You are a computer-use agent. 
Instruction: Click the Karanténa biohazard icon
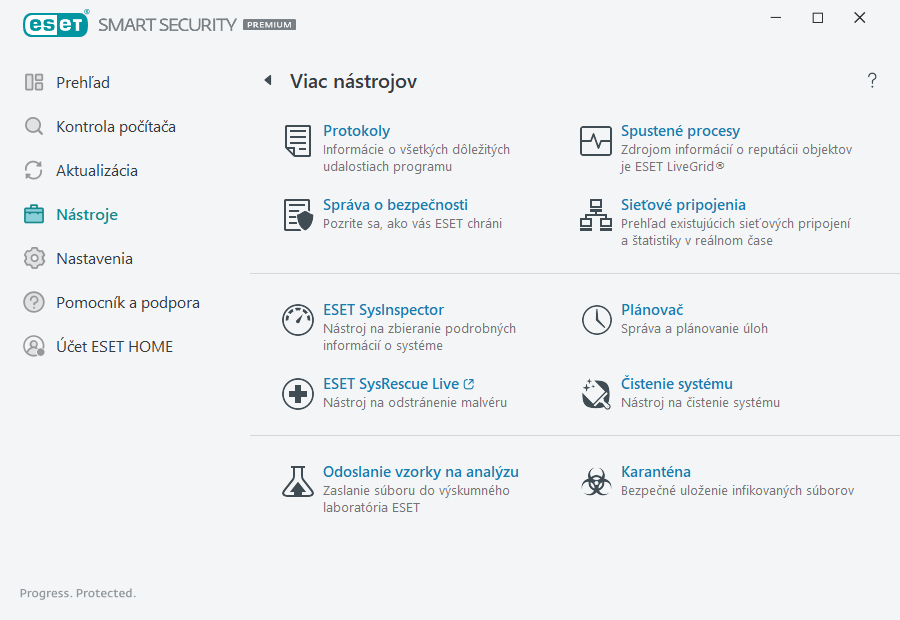pyautogui.click(x=596, y=482)
